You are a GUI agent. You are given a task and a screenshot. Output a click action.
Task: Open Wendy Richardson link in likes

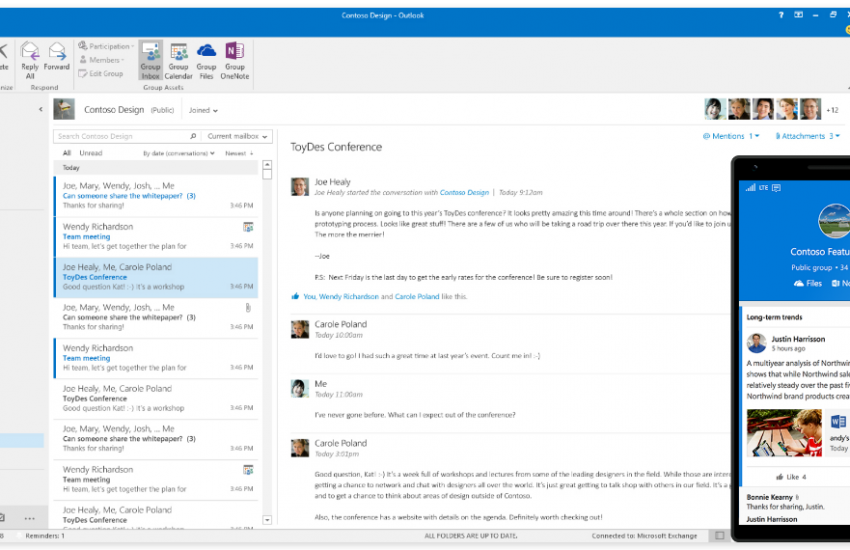[x=349, y=296]
